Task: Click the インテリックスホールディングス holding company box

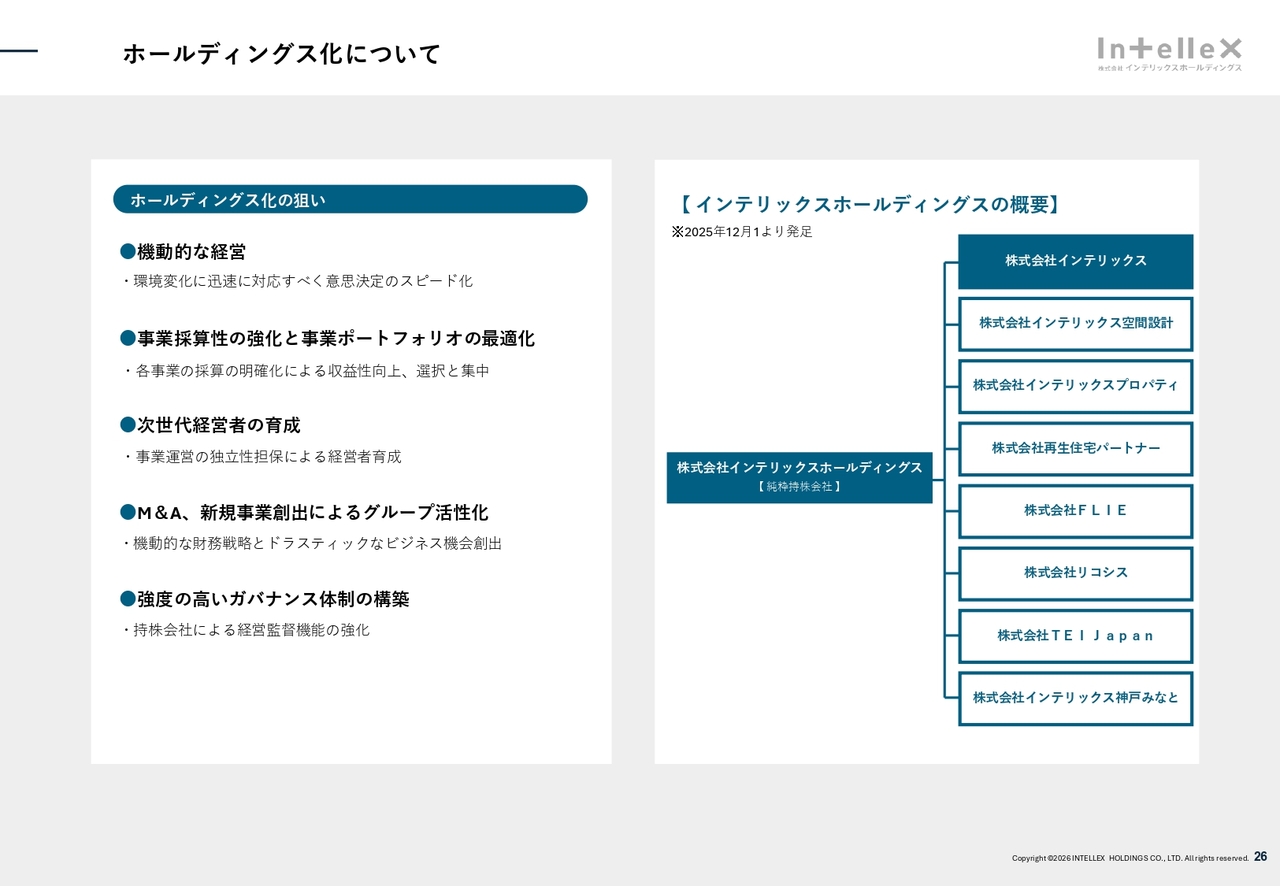Action: [x=799, y=477]
